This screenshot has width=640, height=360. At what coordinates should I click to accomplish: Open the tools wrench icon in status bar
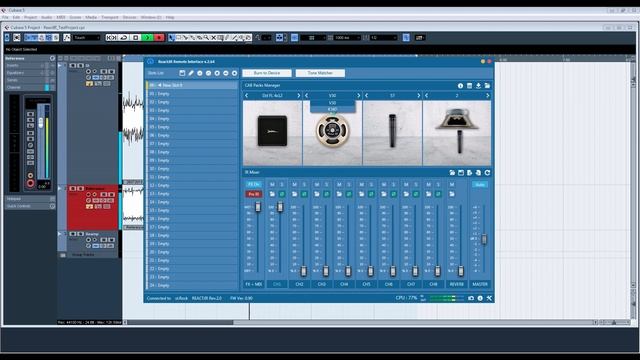489,298
